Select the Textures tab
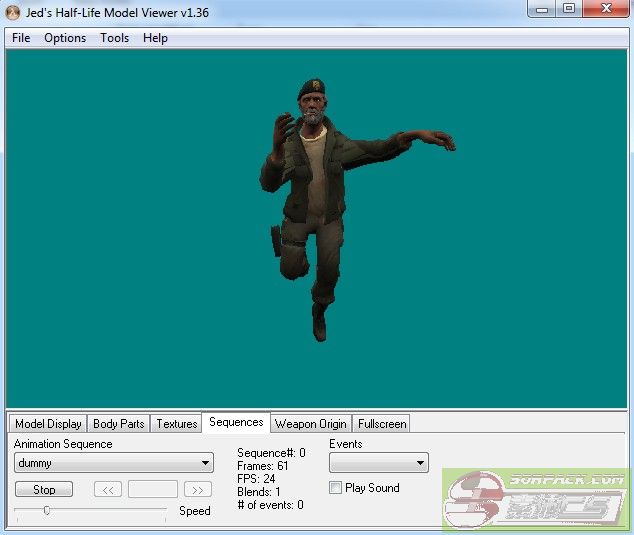The image size is (634, 535). click(x=177, y=424)
